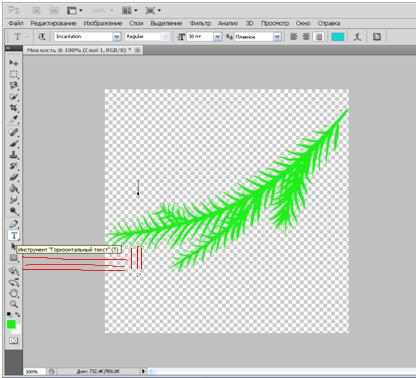Select the Clone Stamp tool
The height and width of the screenshot is (378, 416).
14,155
